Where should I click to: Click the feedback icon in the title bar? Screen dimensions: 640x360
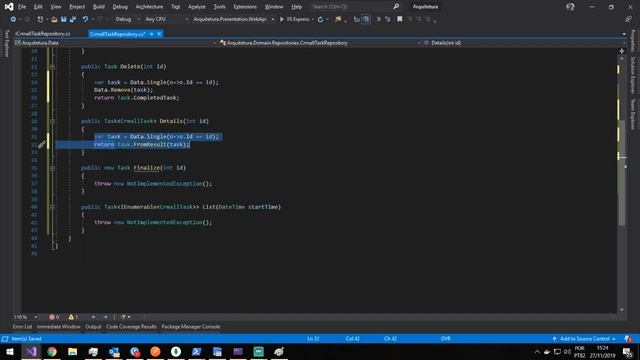[570, 7]
